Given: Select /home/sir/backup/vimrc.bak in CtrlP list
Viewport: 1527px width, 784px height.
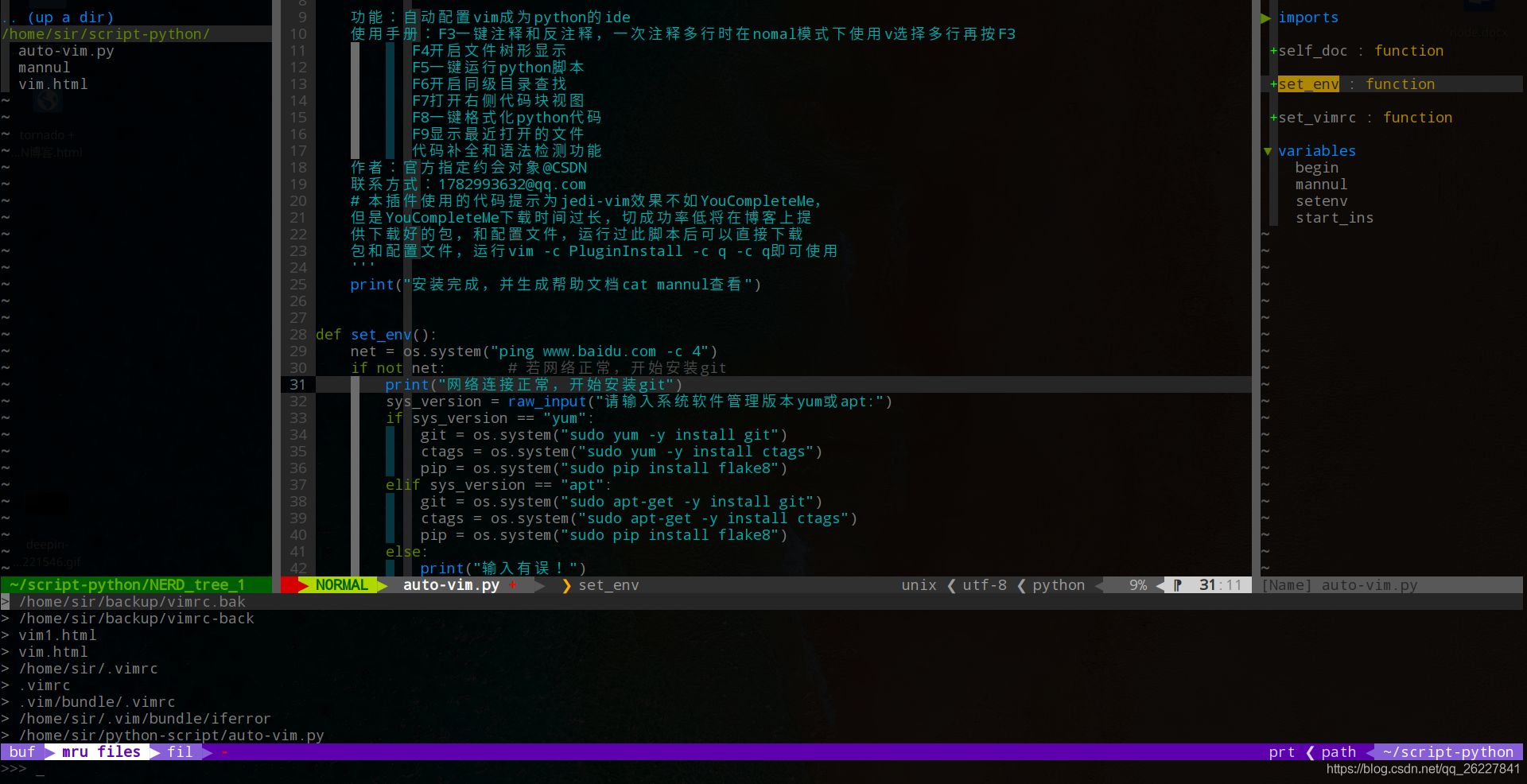Looking at the screenshot, I should (132, 602).
